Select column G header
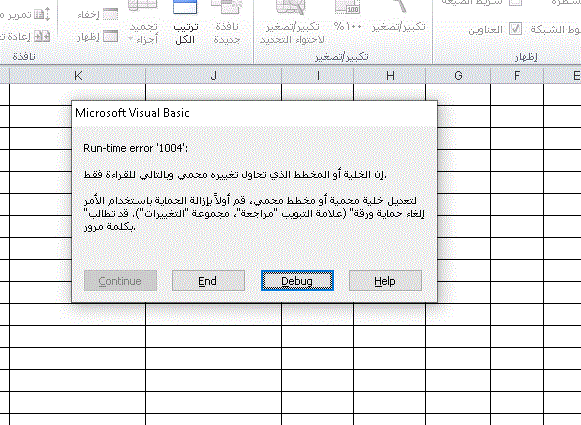Image resolution: width=581 pixels, height=425 pixels. (x=458, y=76)
